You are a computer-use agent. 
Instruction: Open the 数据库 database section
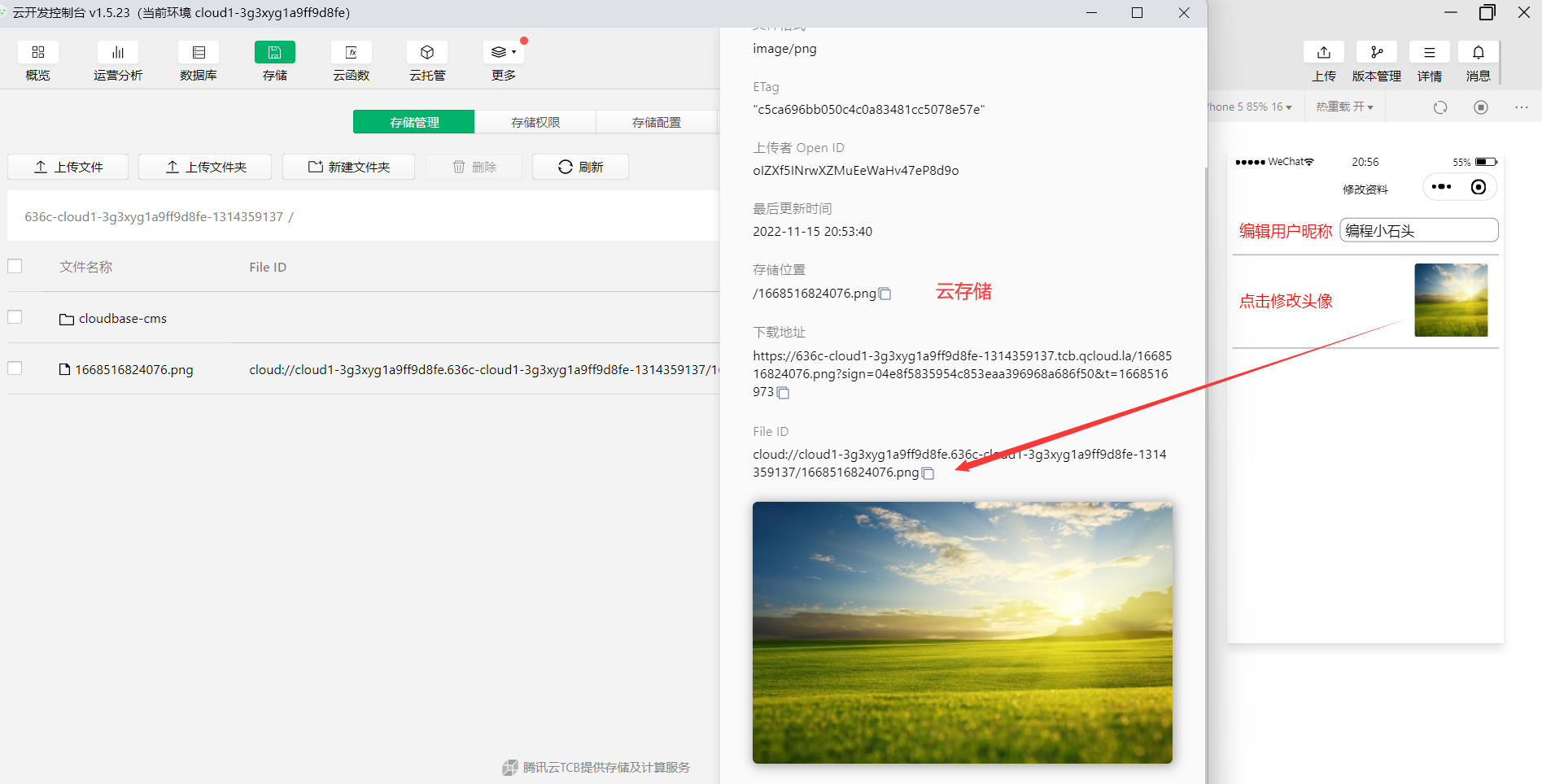coord(199,62)
